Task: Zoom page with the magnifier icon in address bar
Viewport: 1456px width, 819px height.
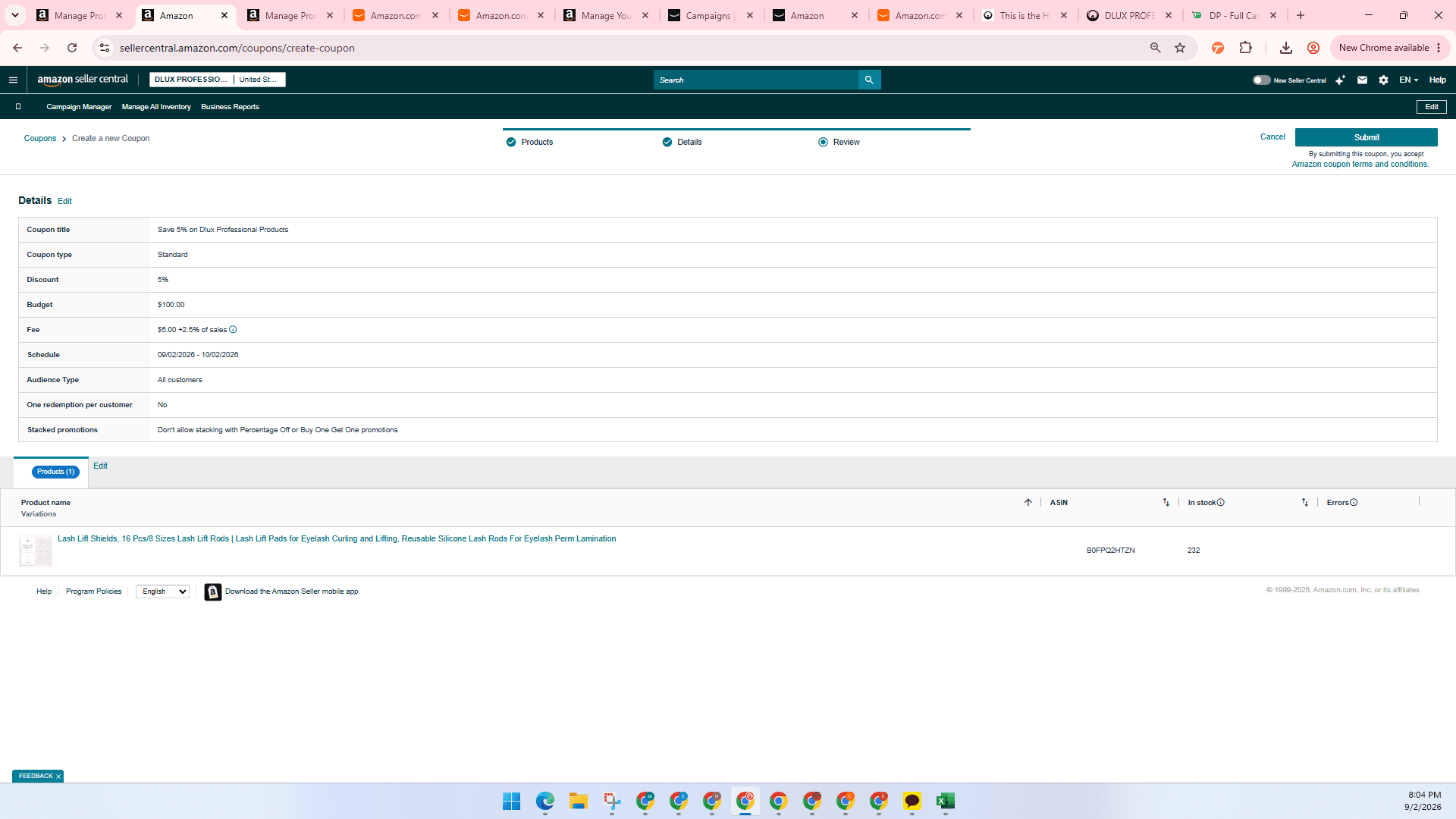Action: 1155,48
